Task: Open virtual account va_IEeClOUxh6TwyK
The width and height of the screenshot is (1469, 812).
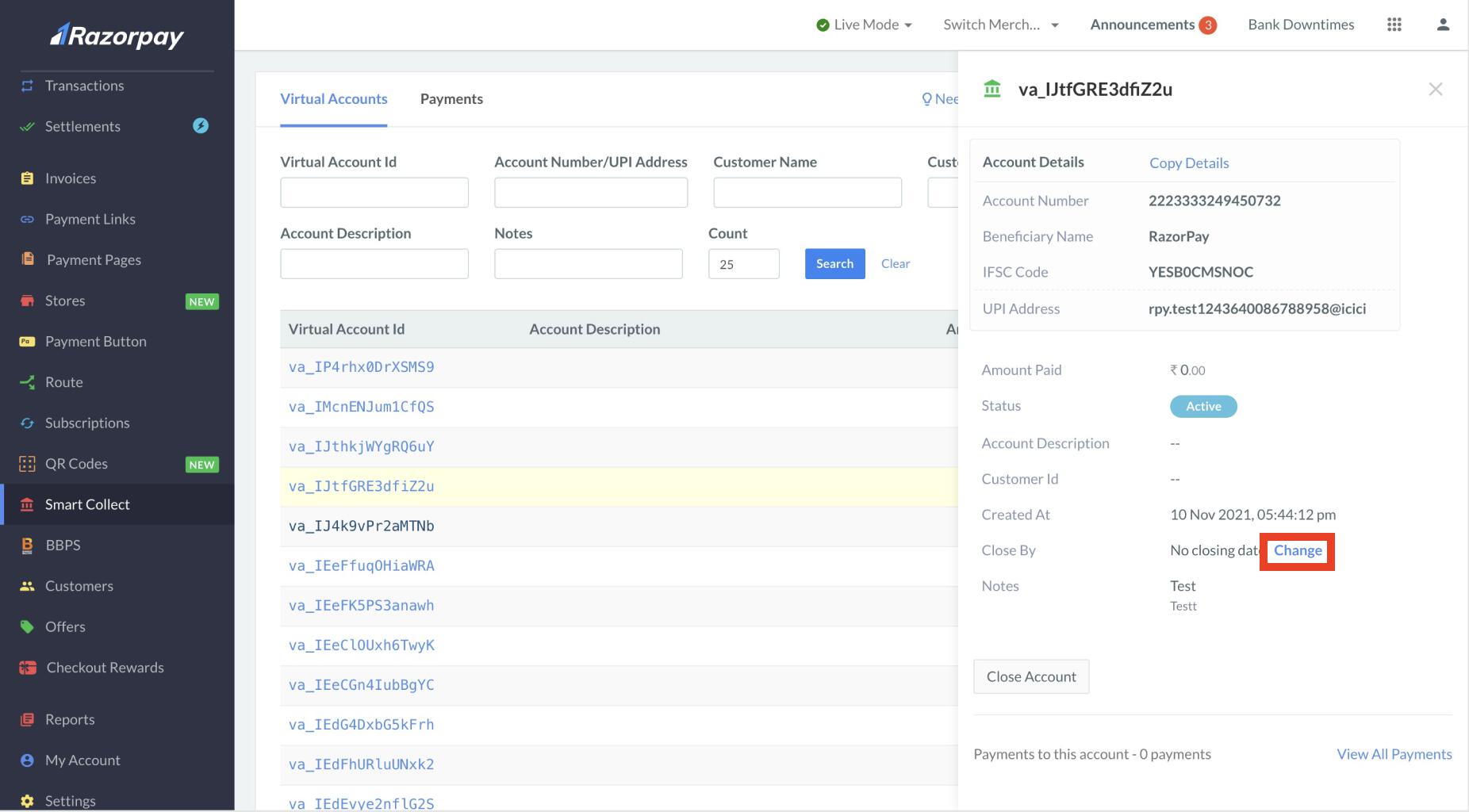Action: coord(361,645)
